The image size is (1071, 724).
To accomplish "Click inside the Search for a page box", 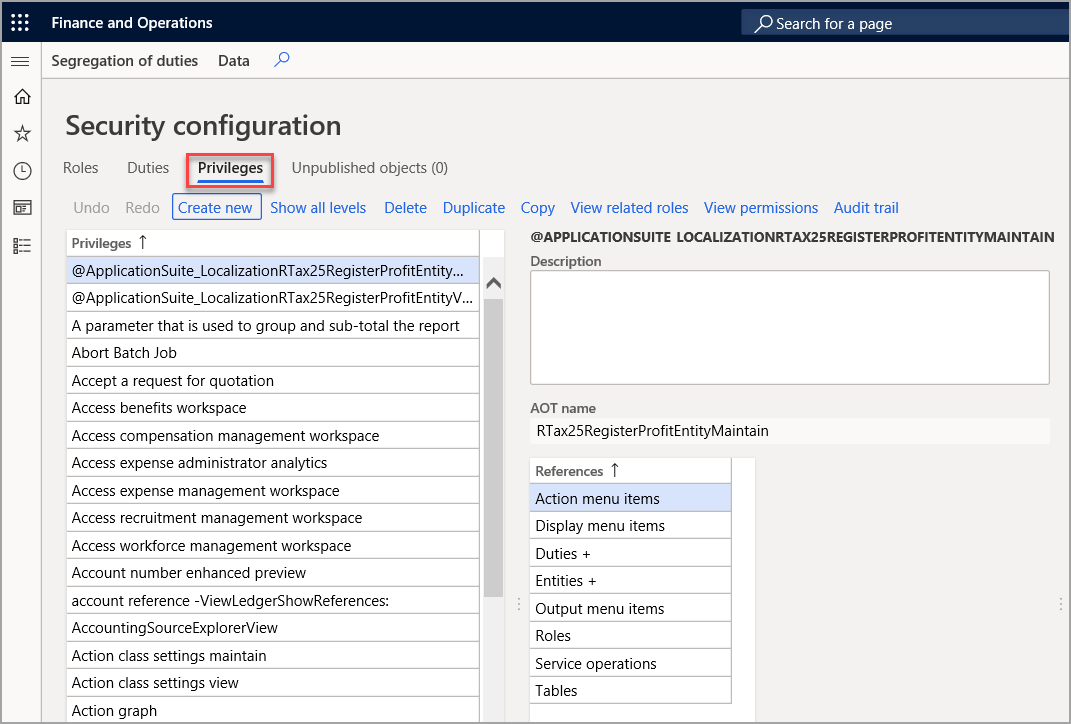I will (900, 22).
